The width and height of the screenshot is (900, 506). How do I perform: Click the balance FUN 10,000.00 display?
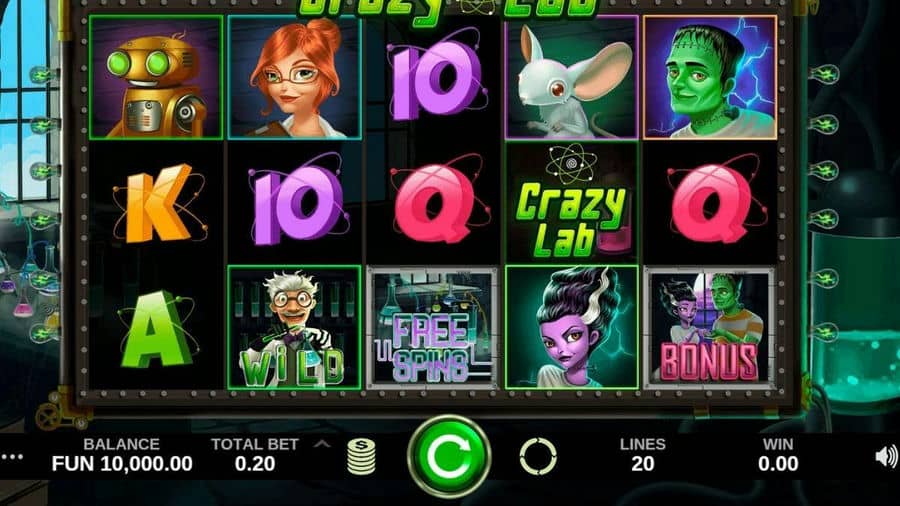[x=122, y=464]
